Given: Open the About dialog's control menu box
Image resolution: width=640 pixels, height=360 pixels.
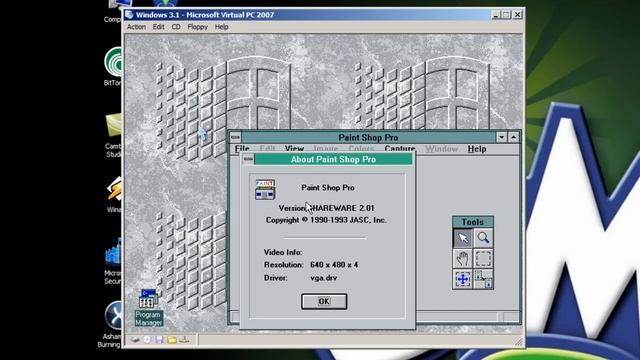Looking at the screenshot, I should (x=248, y=159).
